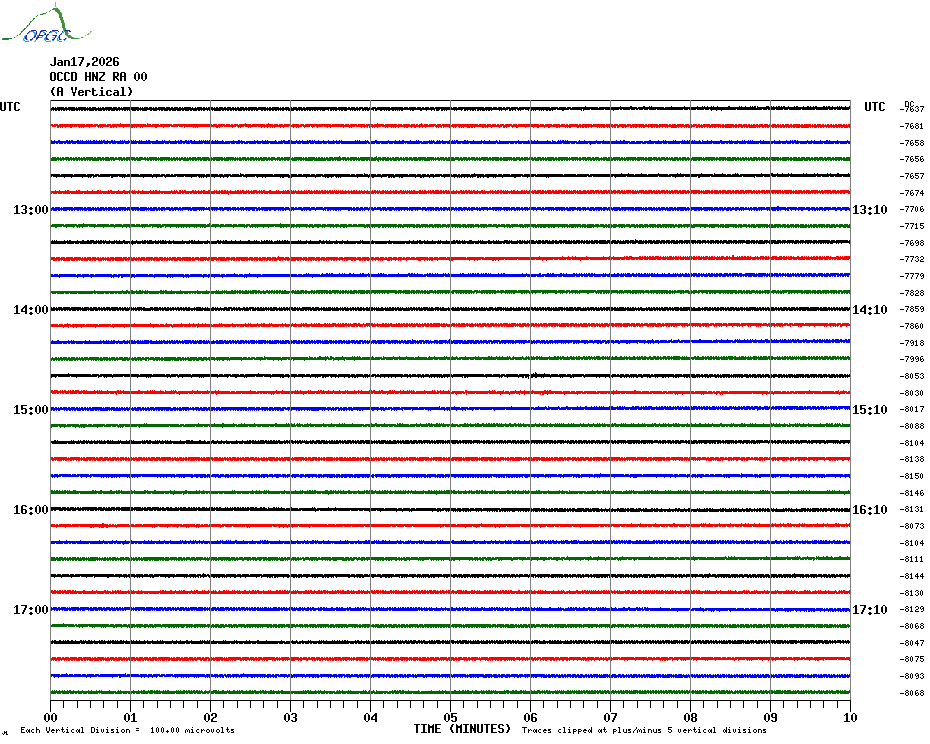
Task: Click the -7637 offset value at top right
Action: pyautogui.click(x=912, y=109)
